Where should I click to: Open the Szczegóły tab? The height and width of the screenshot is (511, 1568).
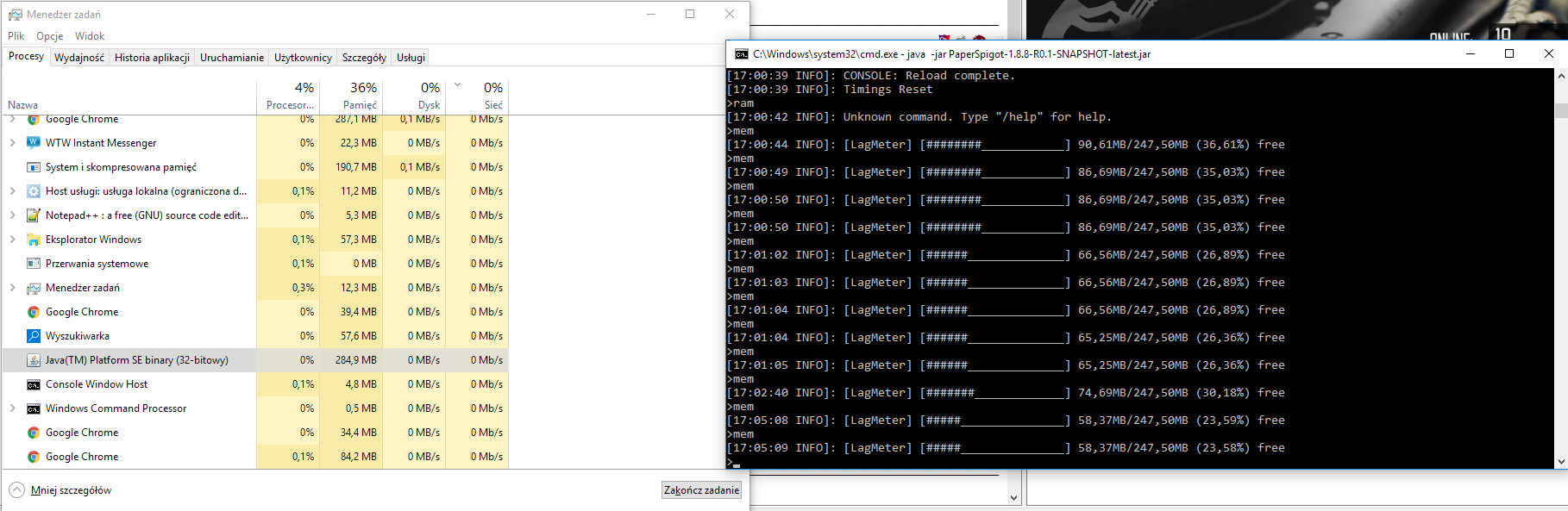tap(364, 58)
